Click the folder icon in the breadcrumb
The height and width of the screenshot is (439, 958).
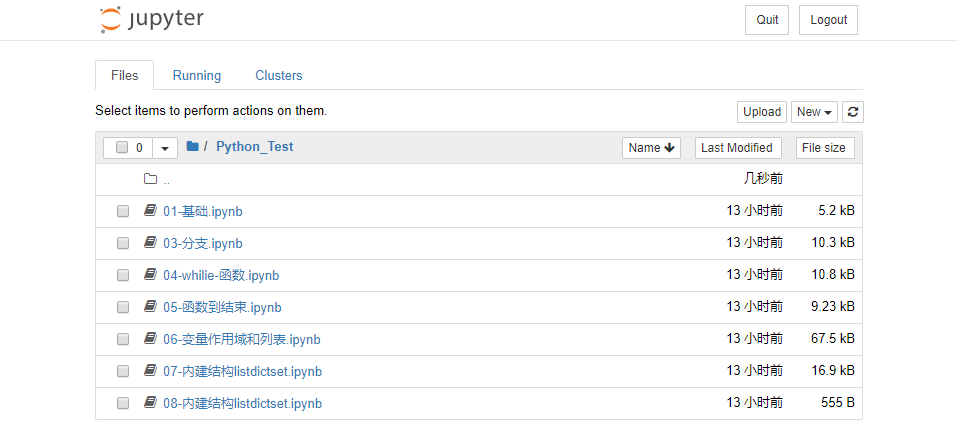click(x=192, y=147)
